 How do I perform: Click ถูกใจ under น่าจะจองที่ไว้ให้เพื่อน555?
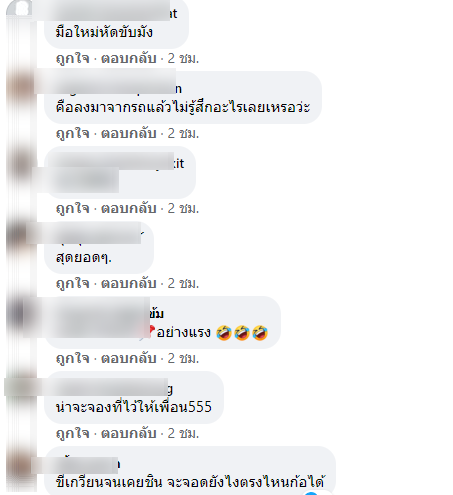(x=72, y=433)
